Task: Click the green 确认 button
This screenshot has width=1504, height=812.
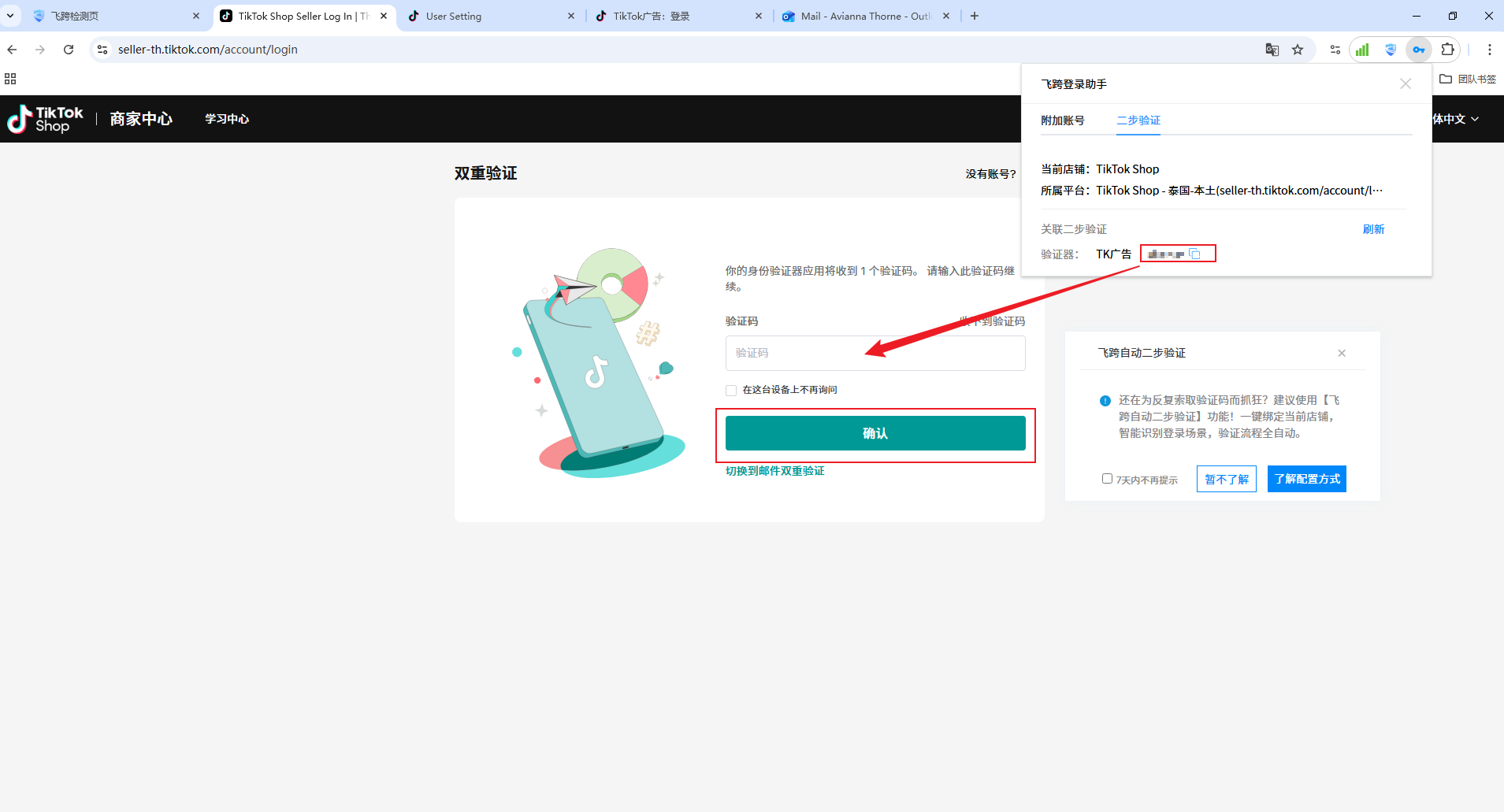Action: (875, 433)
